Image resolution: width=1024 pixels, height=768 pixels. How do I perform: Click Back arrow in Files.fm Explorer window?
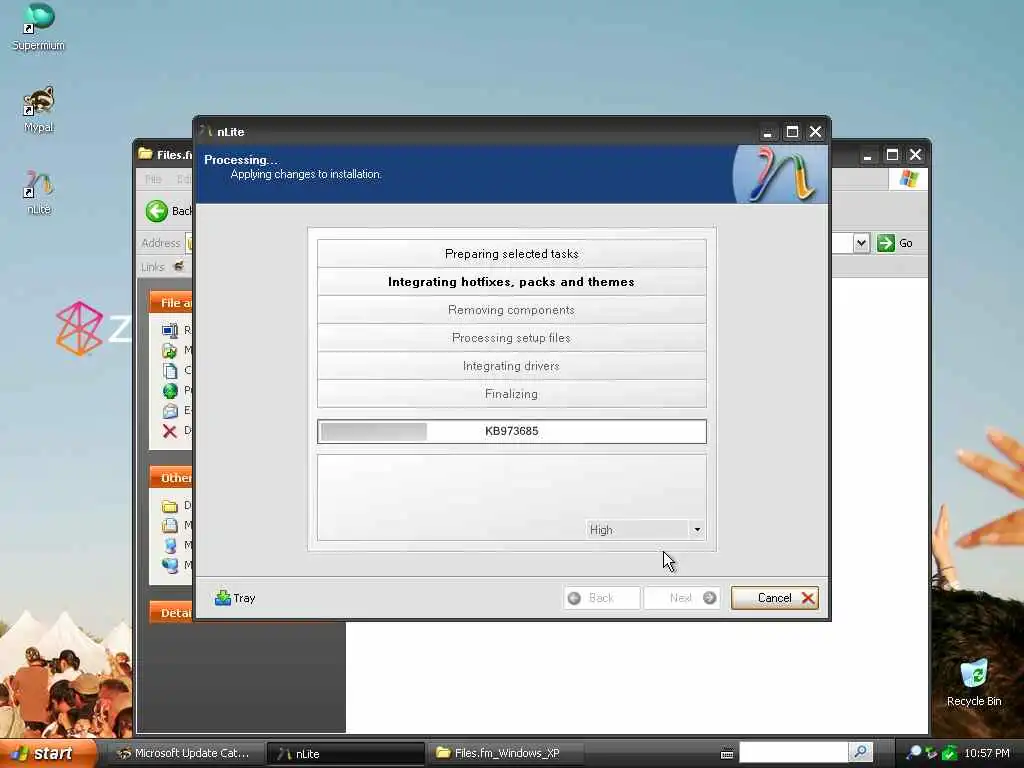click(157, 211)
